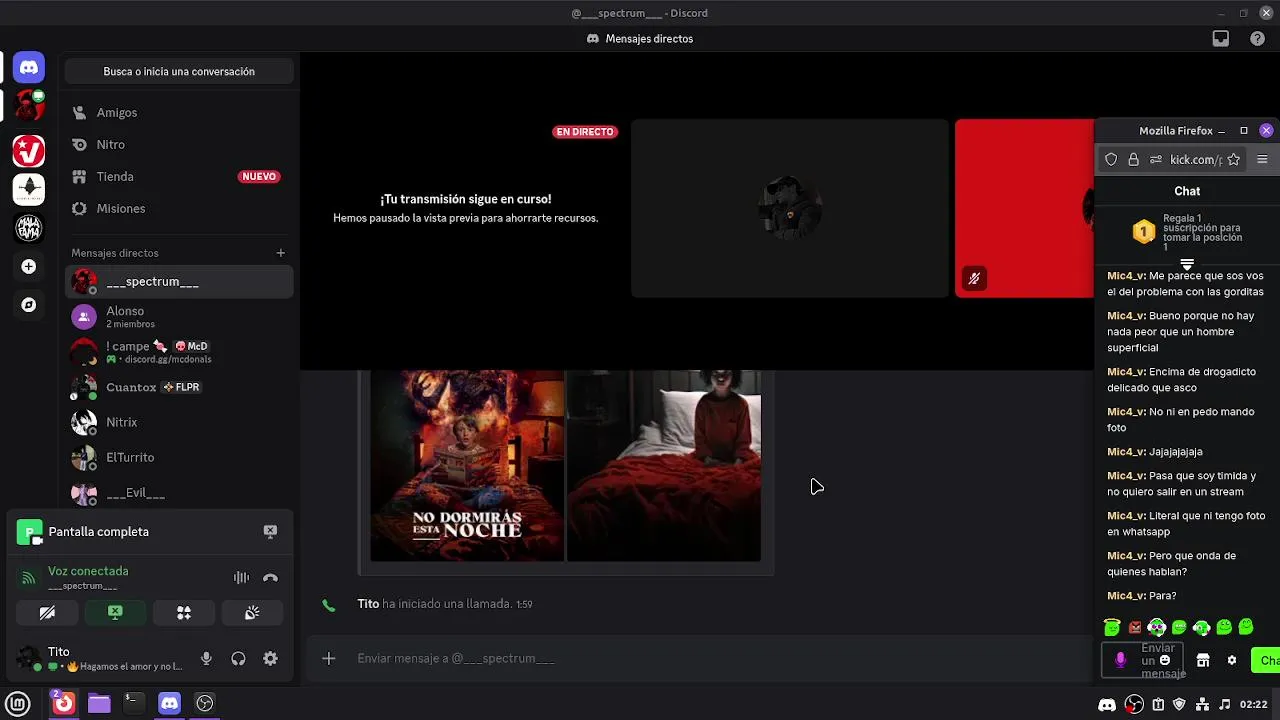1280x720 pixels.
Task: Open the Linux Mint start menu
Action: [x=18, y=703]
